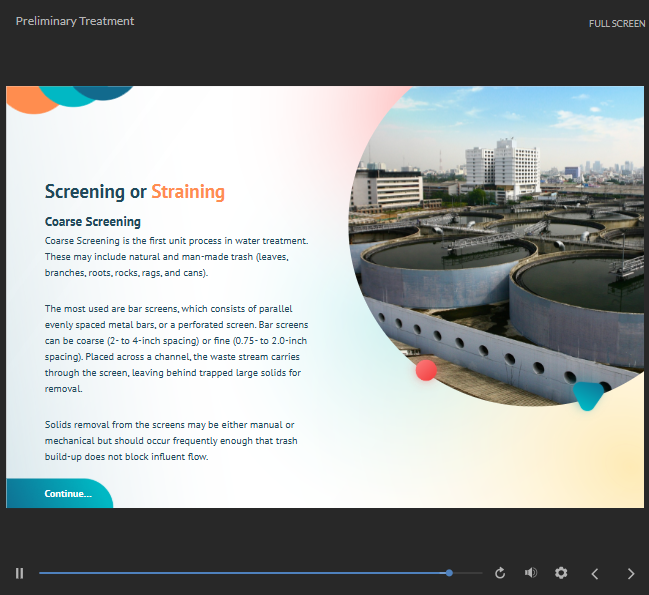This screenshot has width=649, height=595.
Task: Mute the audio with the speaker icon
Action: pos(531,573)
